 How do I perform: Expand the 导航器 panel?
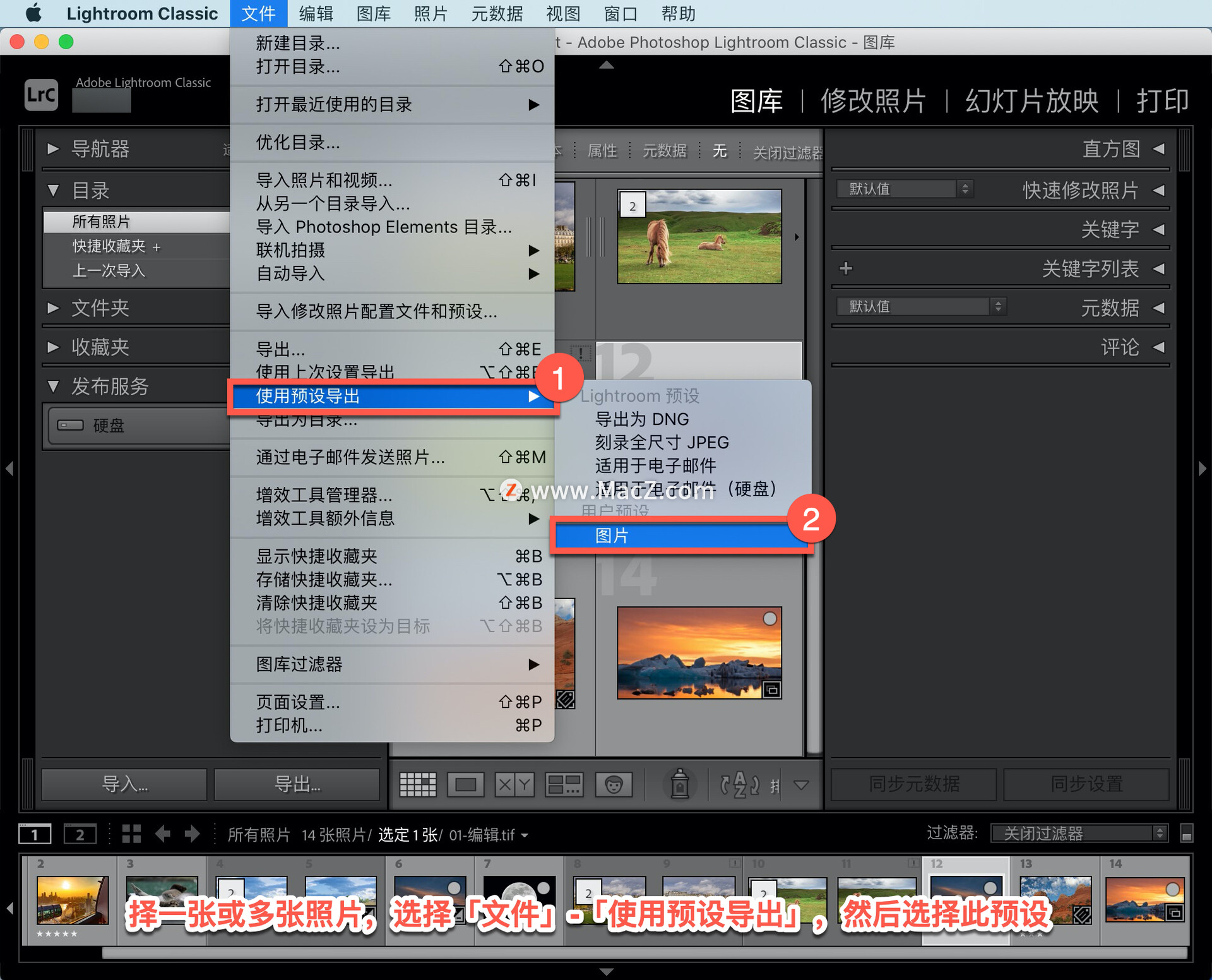click(x=54, y=149)
